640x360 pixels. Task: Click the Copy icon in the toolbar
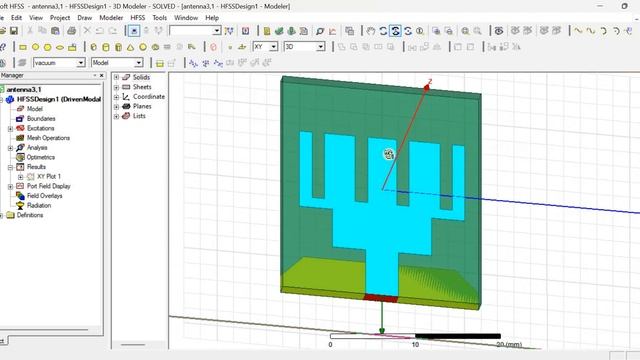(42, 31)
